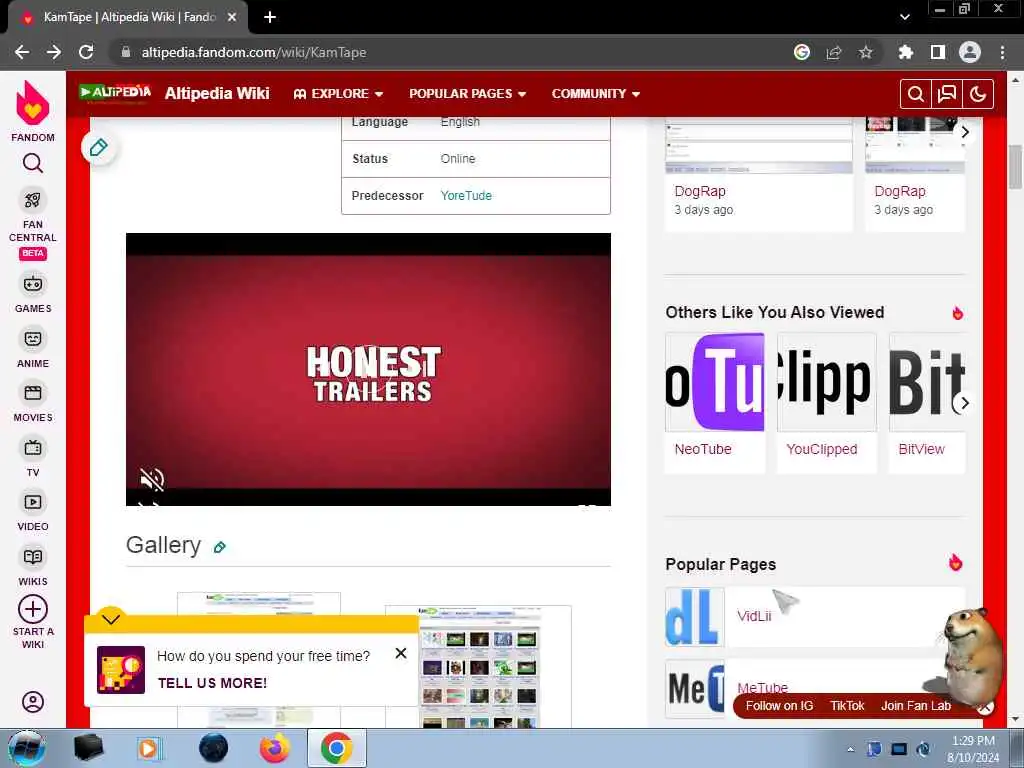
Task: Close the red social follow bar
Action: (x=985, y=707)
